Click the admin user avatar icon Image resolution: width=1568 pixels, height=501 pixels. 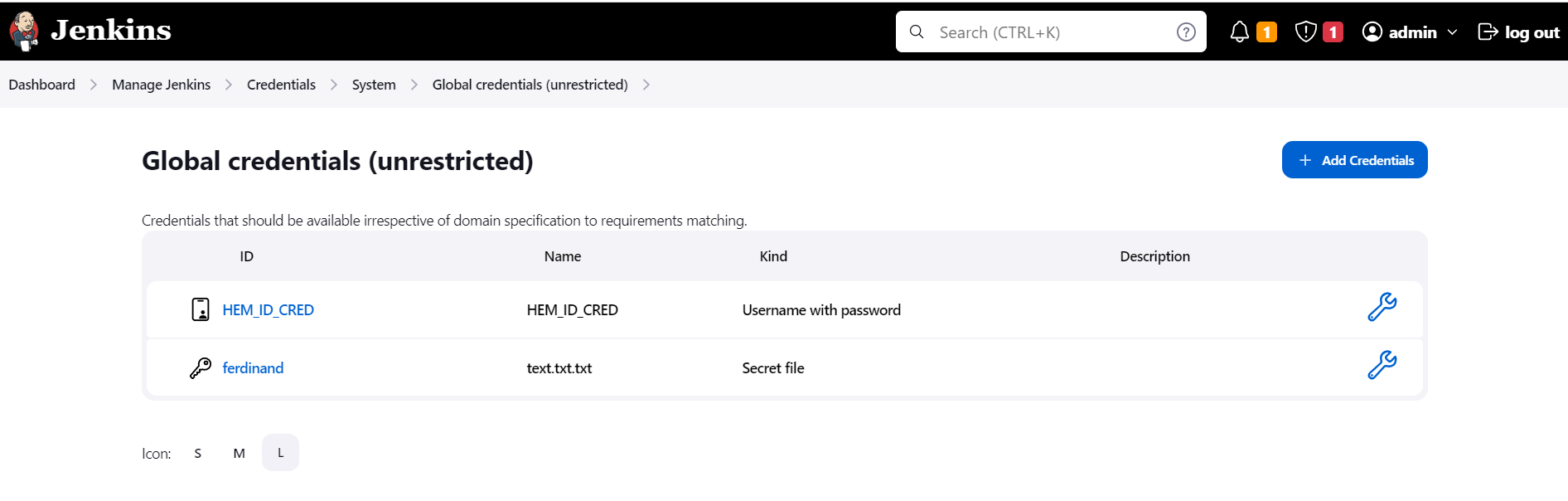pos(1372,32)
